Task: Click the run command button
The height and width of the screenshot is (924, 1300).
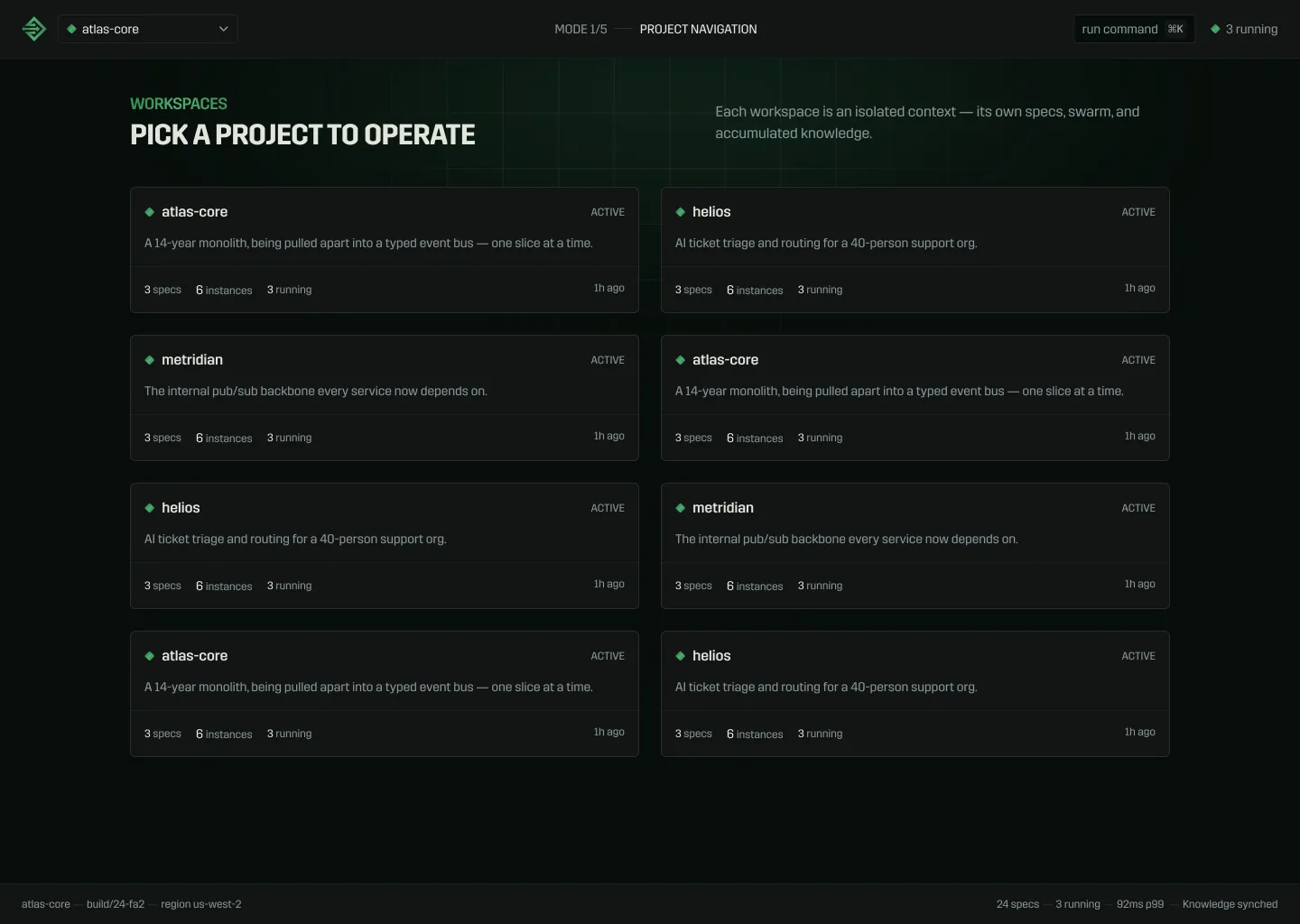Action: coord(1134,29)
